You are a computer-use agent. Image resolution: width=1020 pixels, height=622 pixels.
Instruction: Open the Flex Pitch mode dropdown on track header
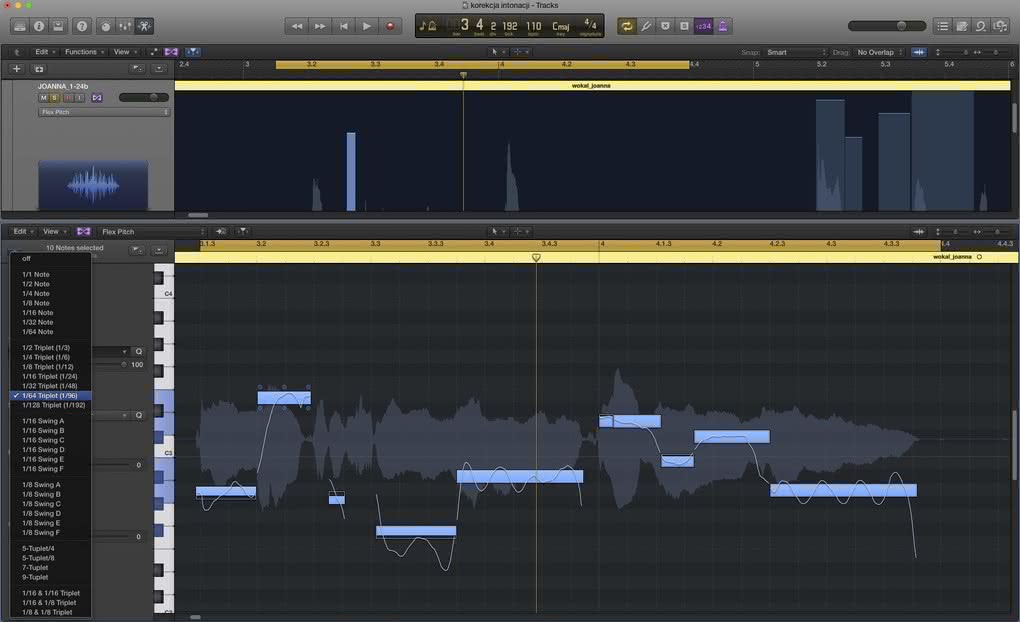pos(103,112)
